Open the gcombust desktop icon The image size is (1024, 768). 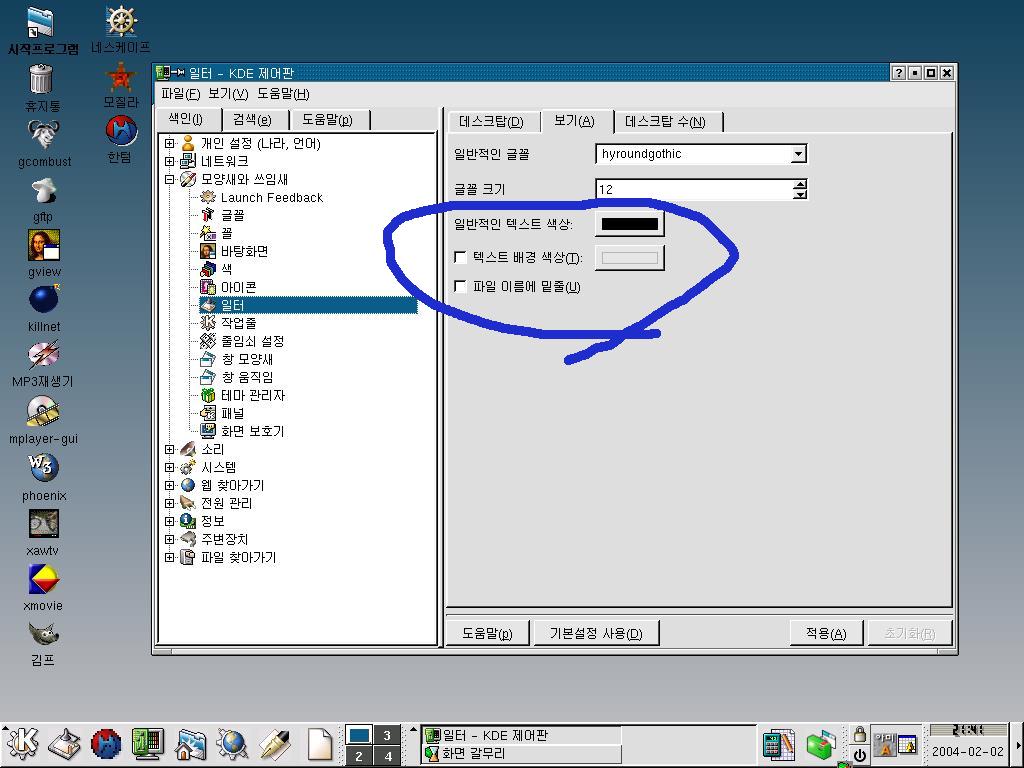click(44, 136)
